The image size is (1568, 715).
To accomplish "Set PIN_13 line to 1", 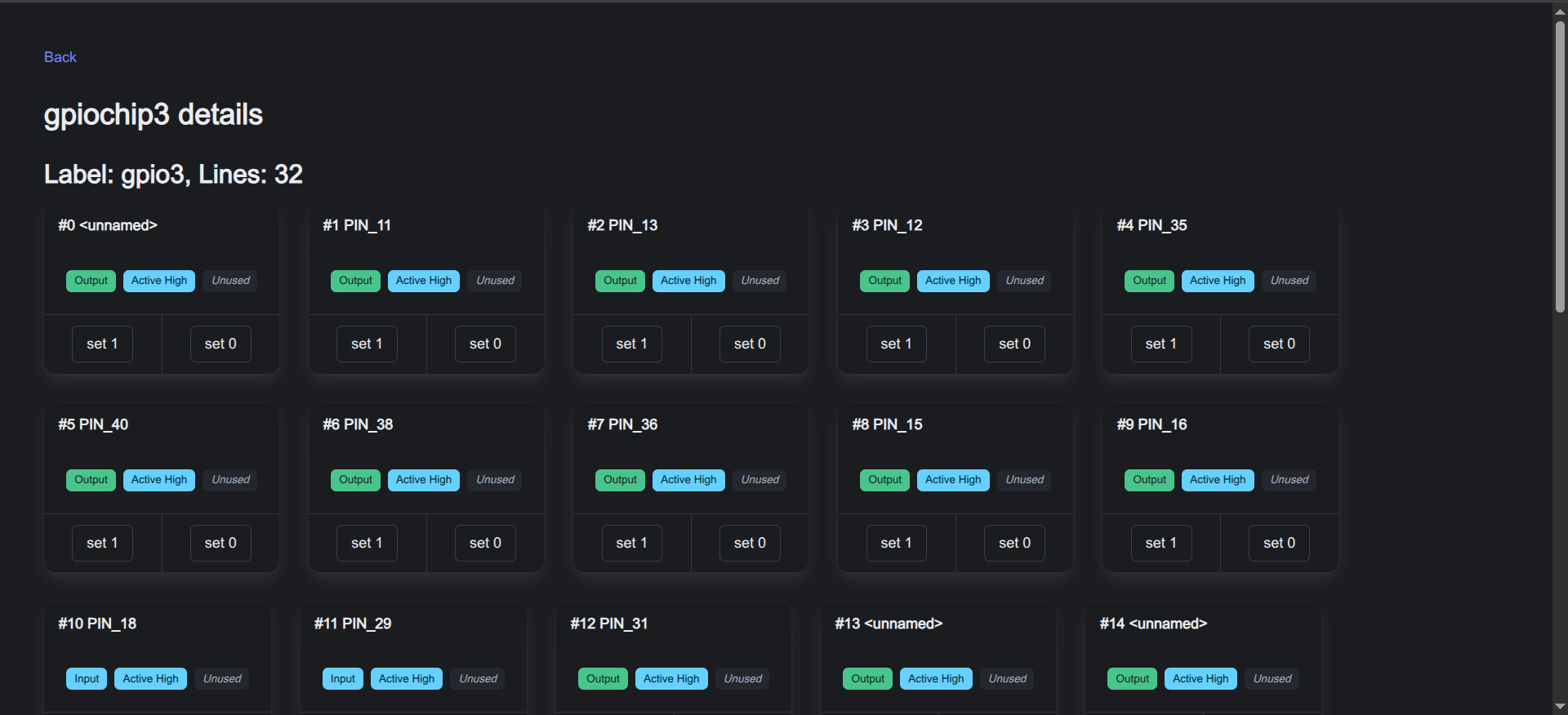I will pos(631,344).
